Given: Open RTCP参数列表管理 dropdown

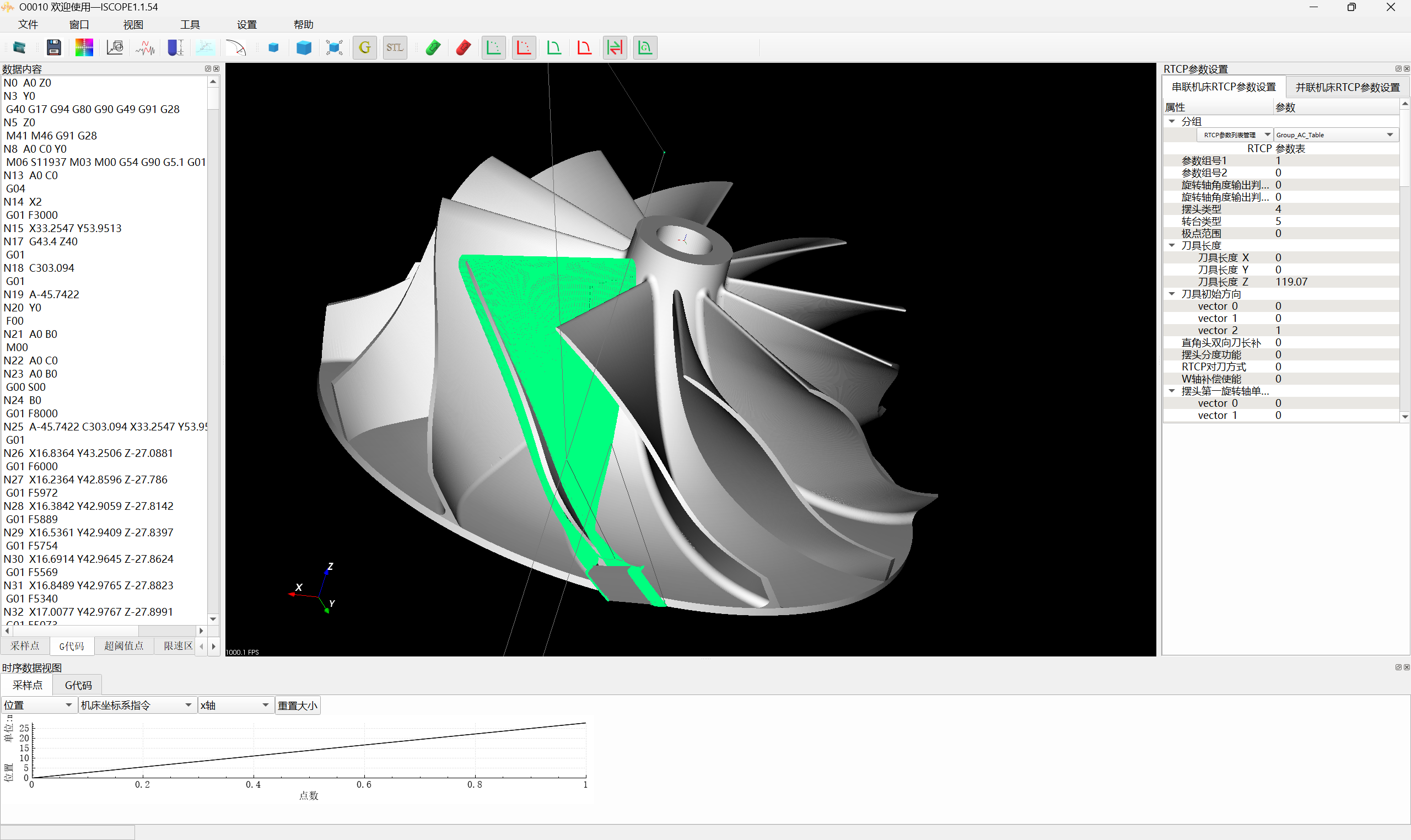Looking at the screenshot, I should [1235, 134].
